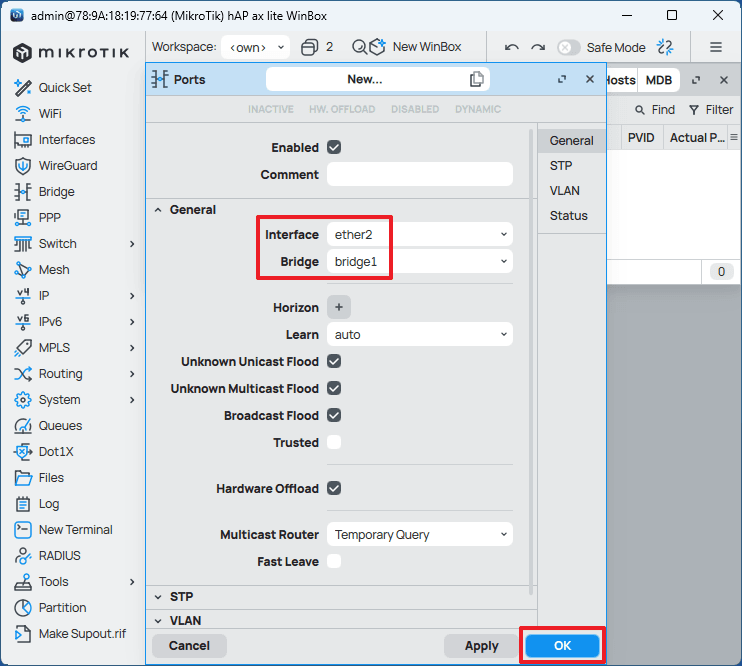Image resolution: width=742 pixels, height=666 pixels.
Task: Select the Status side tab
Action: (568, 216)
